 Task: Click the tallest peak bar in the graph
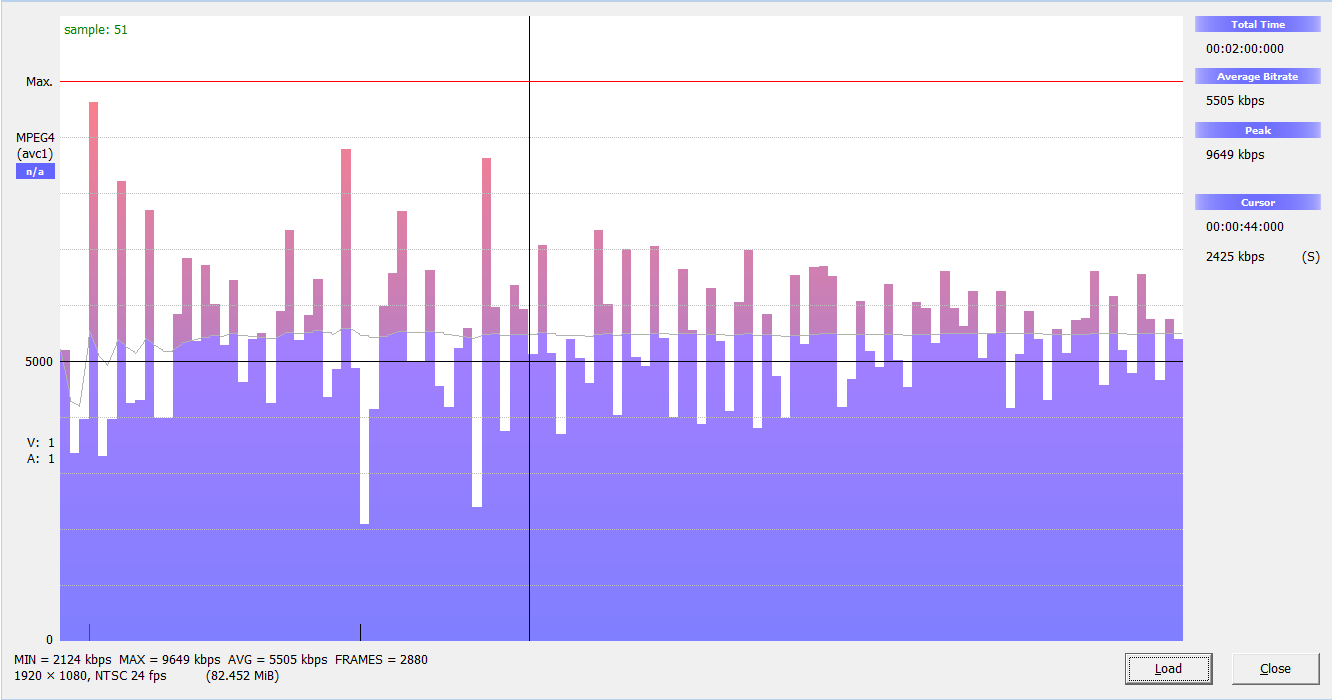click(x=93, y=370)
